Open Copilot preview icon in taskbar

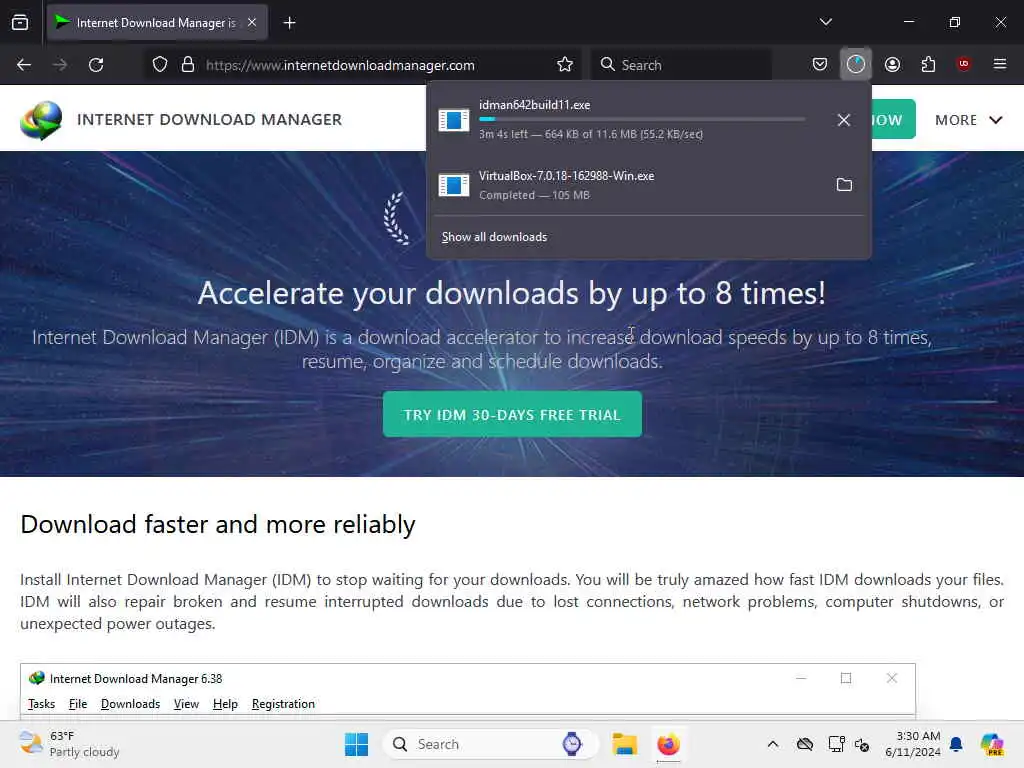click(x=991, y=744)
